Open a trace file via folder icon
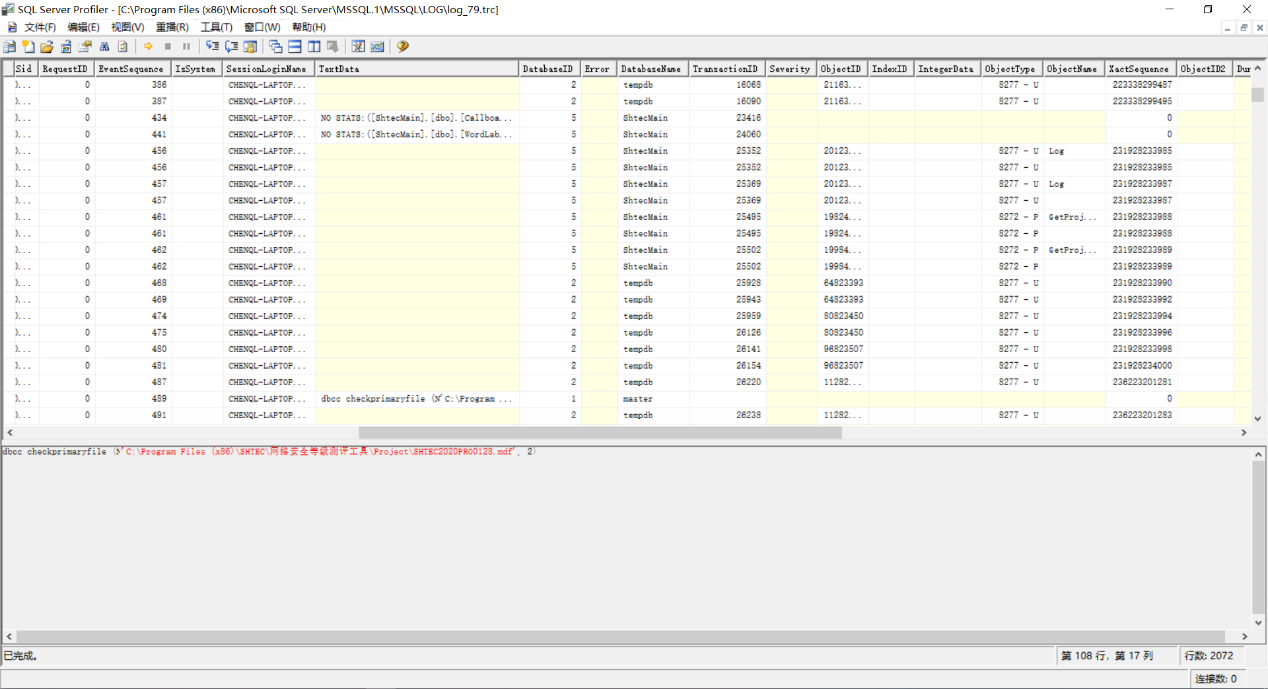This screenshot has width=1268, height=689. pyautogui.click(x=47, y=47)
